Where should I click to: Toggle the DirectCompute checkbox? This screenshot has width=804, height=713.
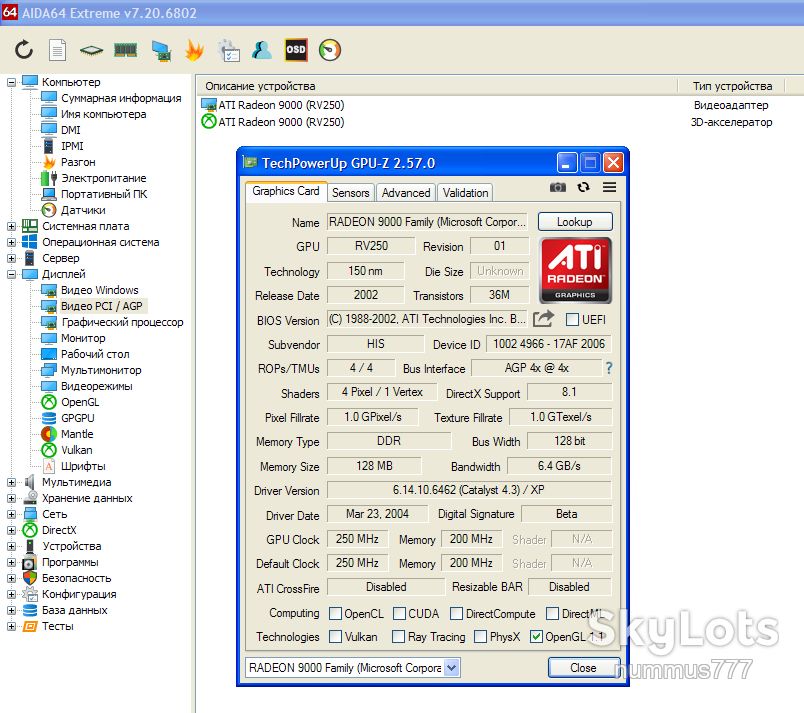456,614
